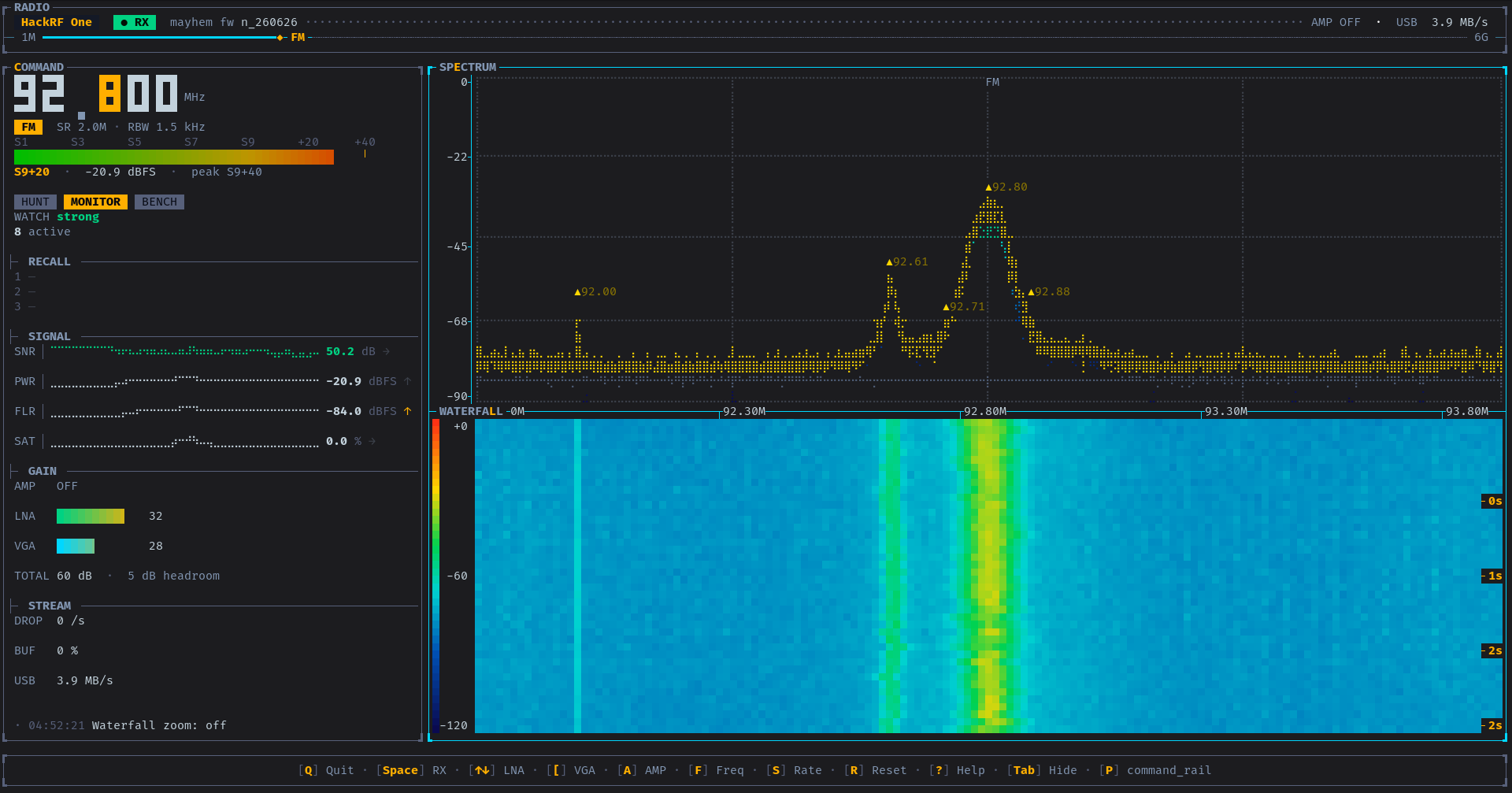Click the [[] VGA shortcut
The image size is (1512, 793).
571,770
